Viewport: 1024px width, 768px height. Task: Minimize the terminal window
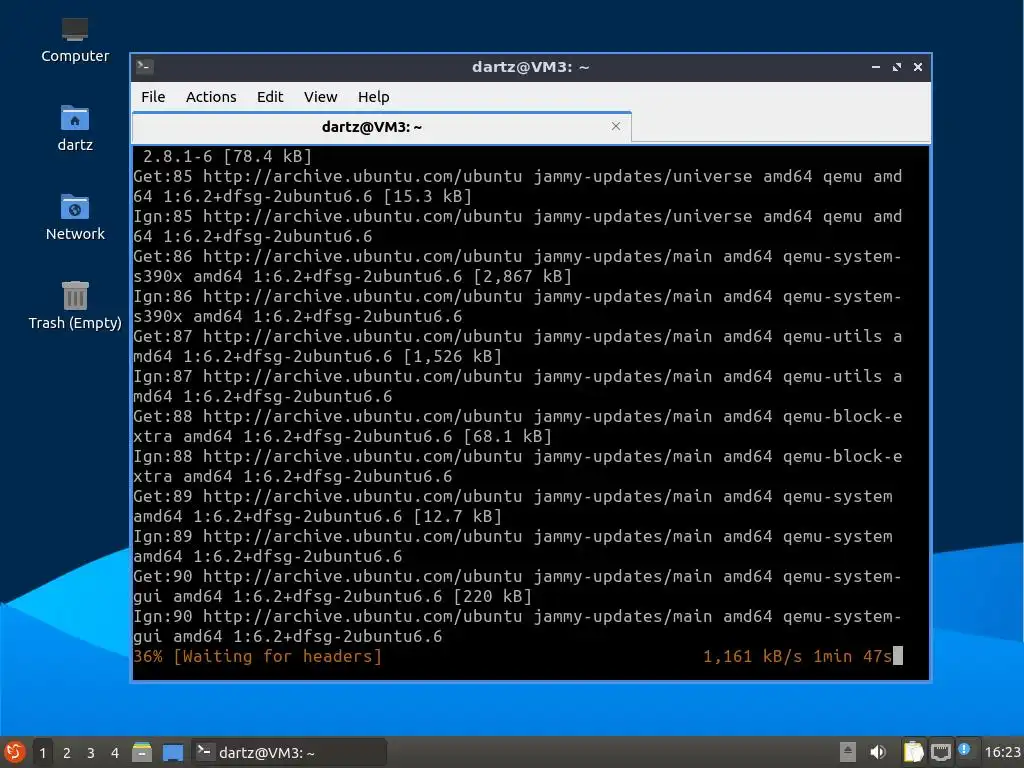point(876,67)
